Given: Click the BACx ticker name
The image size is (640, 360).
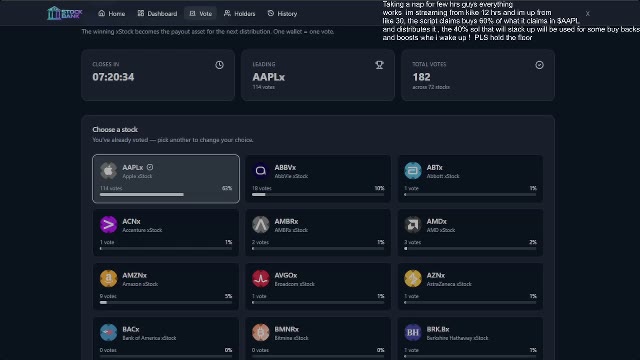Looking at the screenshot, I should [x=131, y=329].
